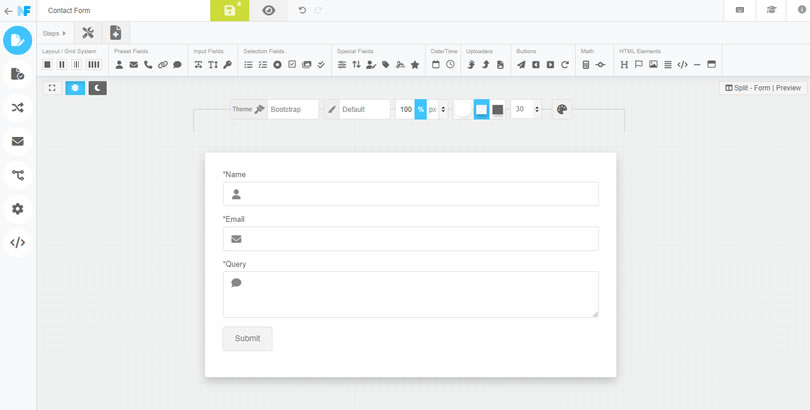Choose the dark grey form style swatch
Screen dimensions: 810x410
(497, 109)
